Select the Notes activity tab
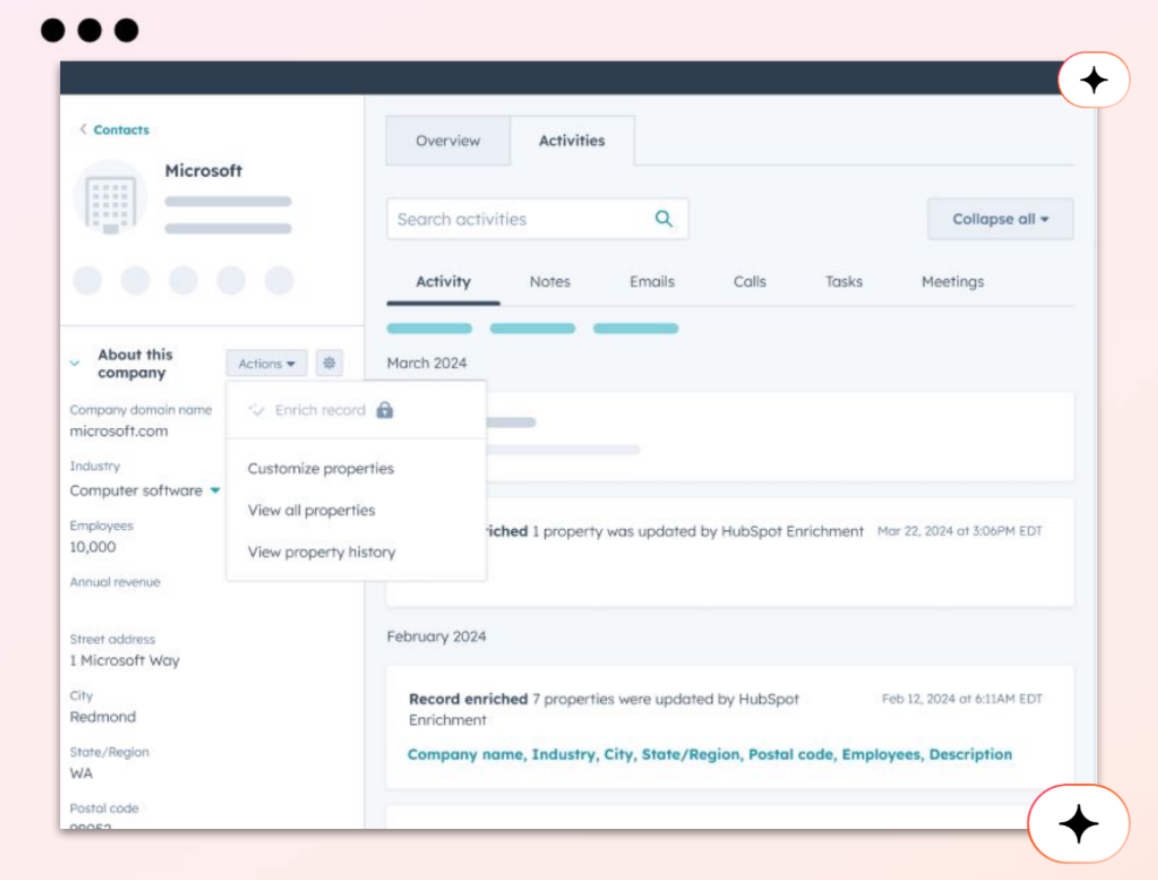 pos(549,282)
